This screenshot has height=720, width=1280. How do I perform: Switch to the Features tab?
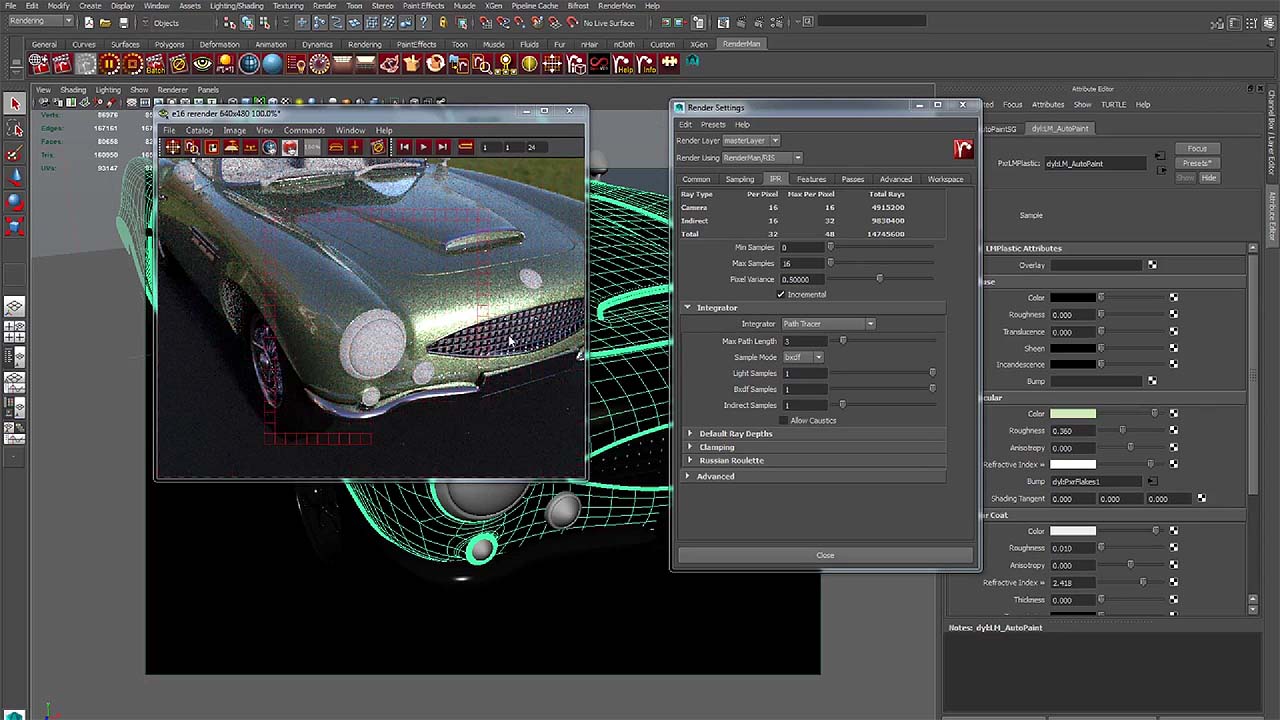pyautogui.click(x=811, y=180)
